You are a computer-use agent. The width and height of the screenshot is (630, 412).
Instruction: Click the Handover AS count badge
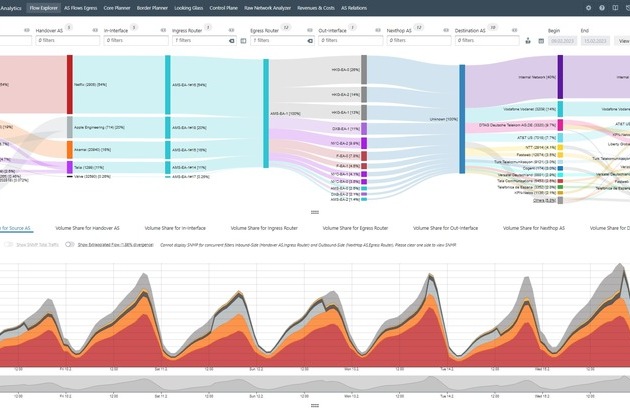point(69,27)
